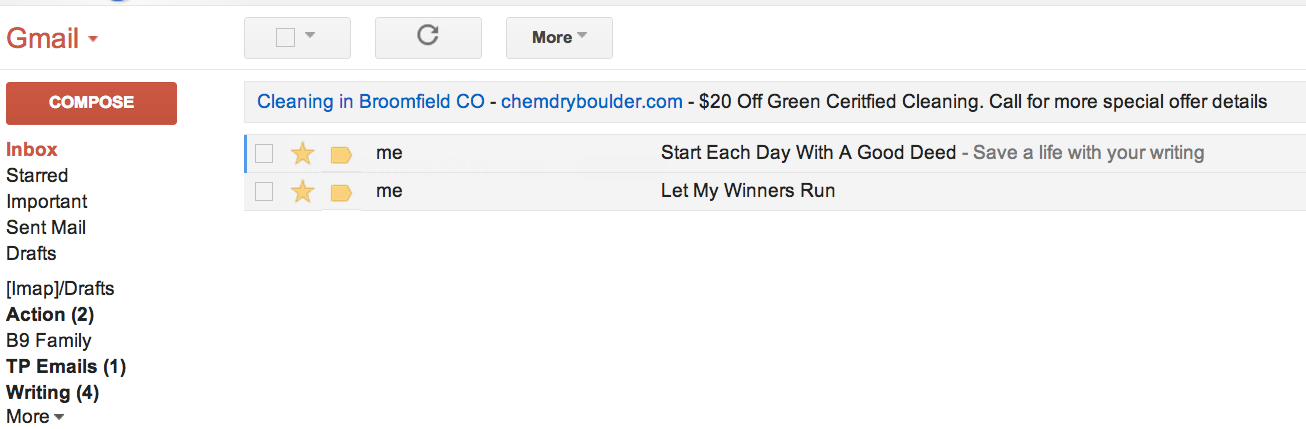
Task: Open 'Let My Winners Run' email
Action: tap(747, 191)
